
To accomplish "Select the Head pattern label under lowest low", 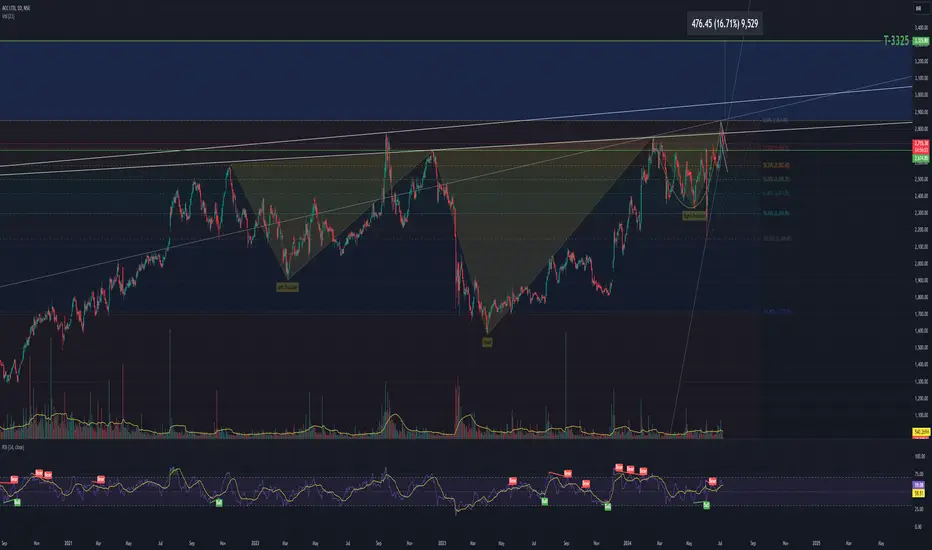I will click(x=487, y=342).
